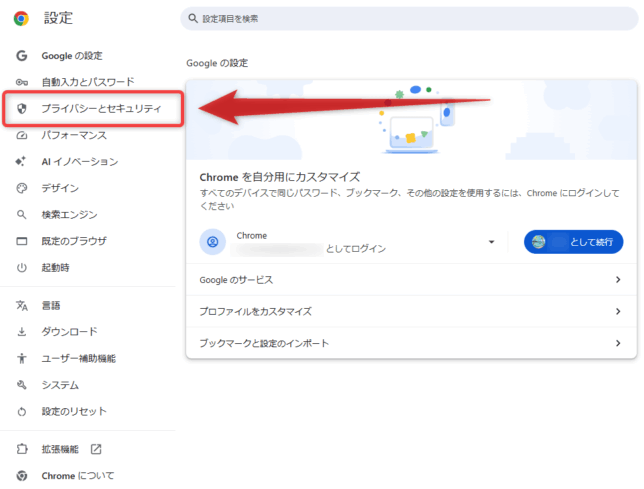Click the avatar image inside として続行 button
The width and height of the screenshot is (644, 489).
click(538, 242)
